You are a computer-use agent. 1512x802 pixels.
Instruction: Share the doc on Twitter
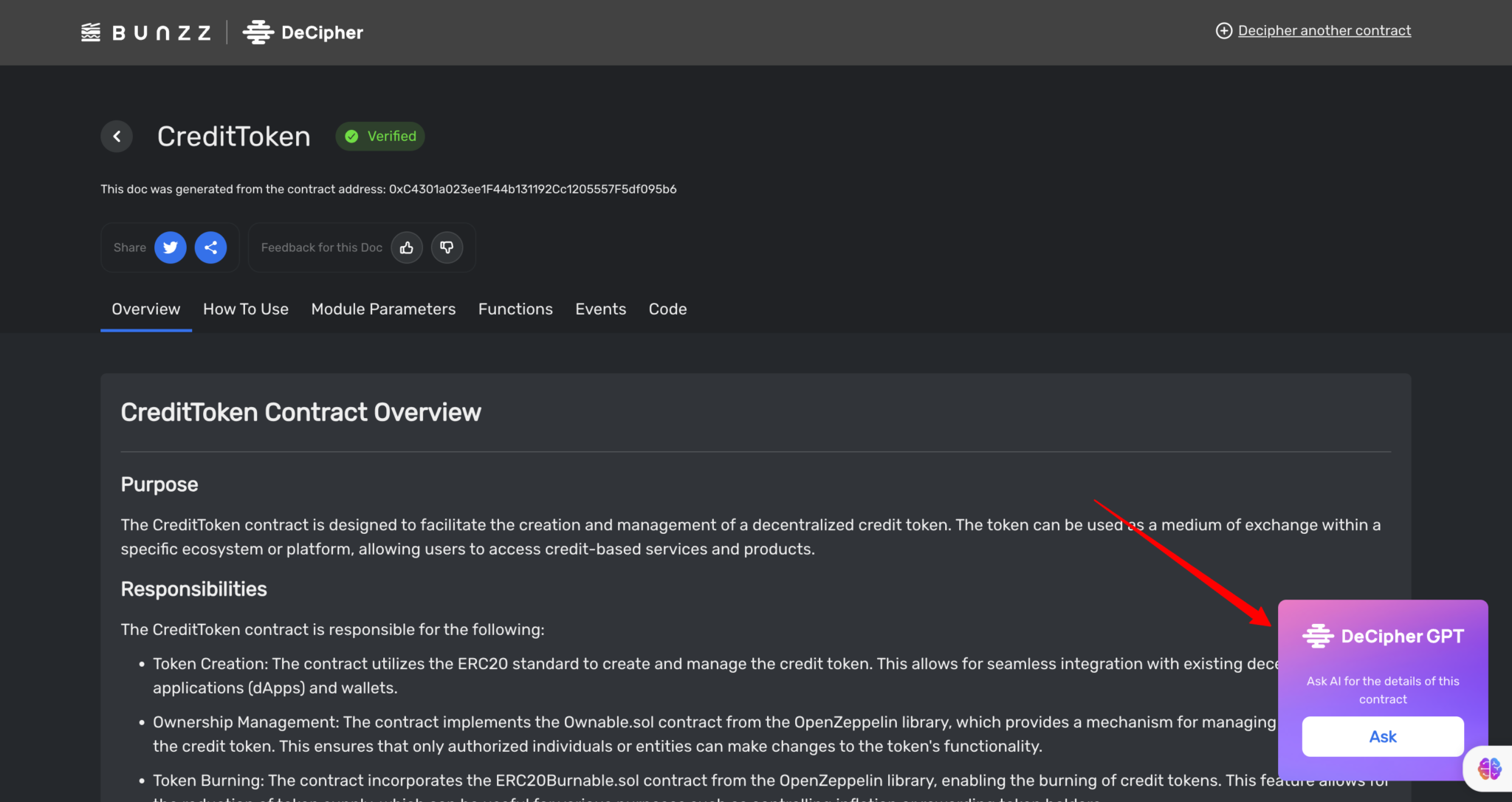[x=171, y=247]
